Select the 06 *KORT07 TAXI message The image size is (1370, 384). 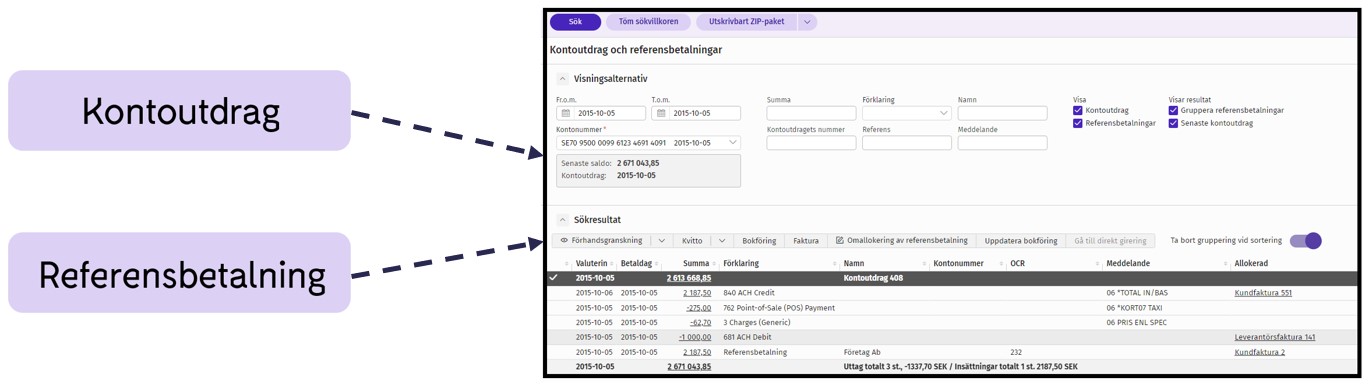(x=1135, y=308)
